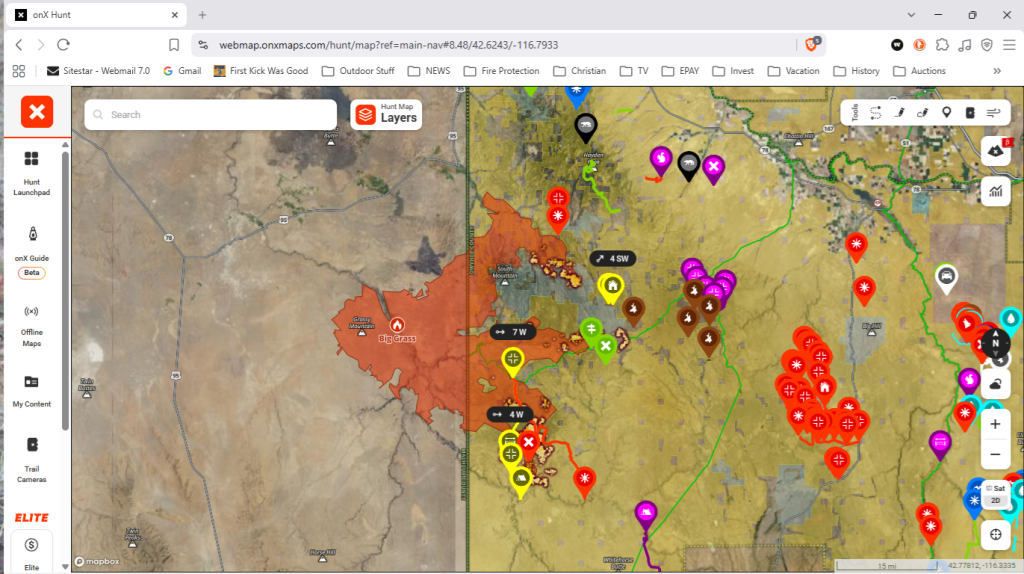Reset map orientation with the N compass
Screen dimensions: 1024x574
point(995,343)
